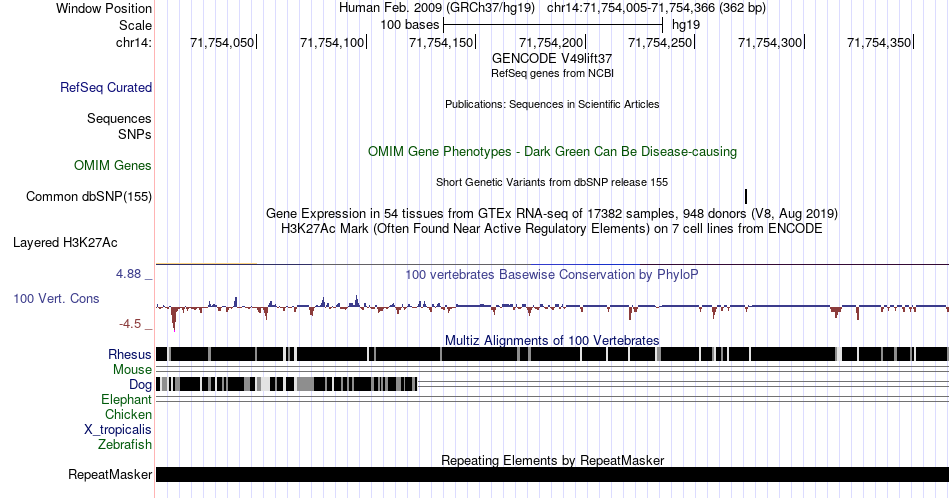The height and width of the screenshot is (498, 950).
Task: Click the chr14:71,754,005-71,754,366 position text
Action: point(631,8)
